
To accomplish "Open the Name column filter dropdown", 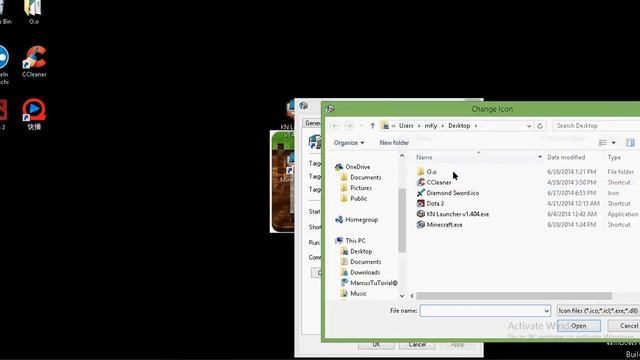I will coord(540,157).
